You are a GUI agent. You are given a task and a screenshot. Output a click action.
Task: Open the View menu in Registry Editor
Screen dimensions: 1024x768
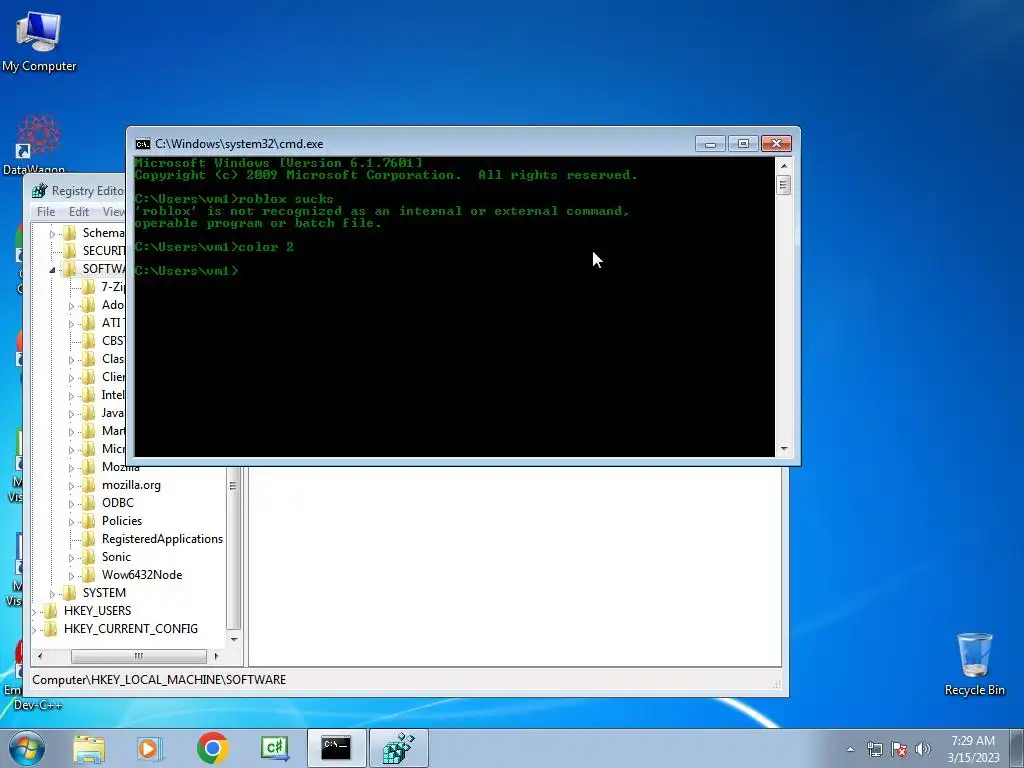point(113,212)
